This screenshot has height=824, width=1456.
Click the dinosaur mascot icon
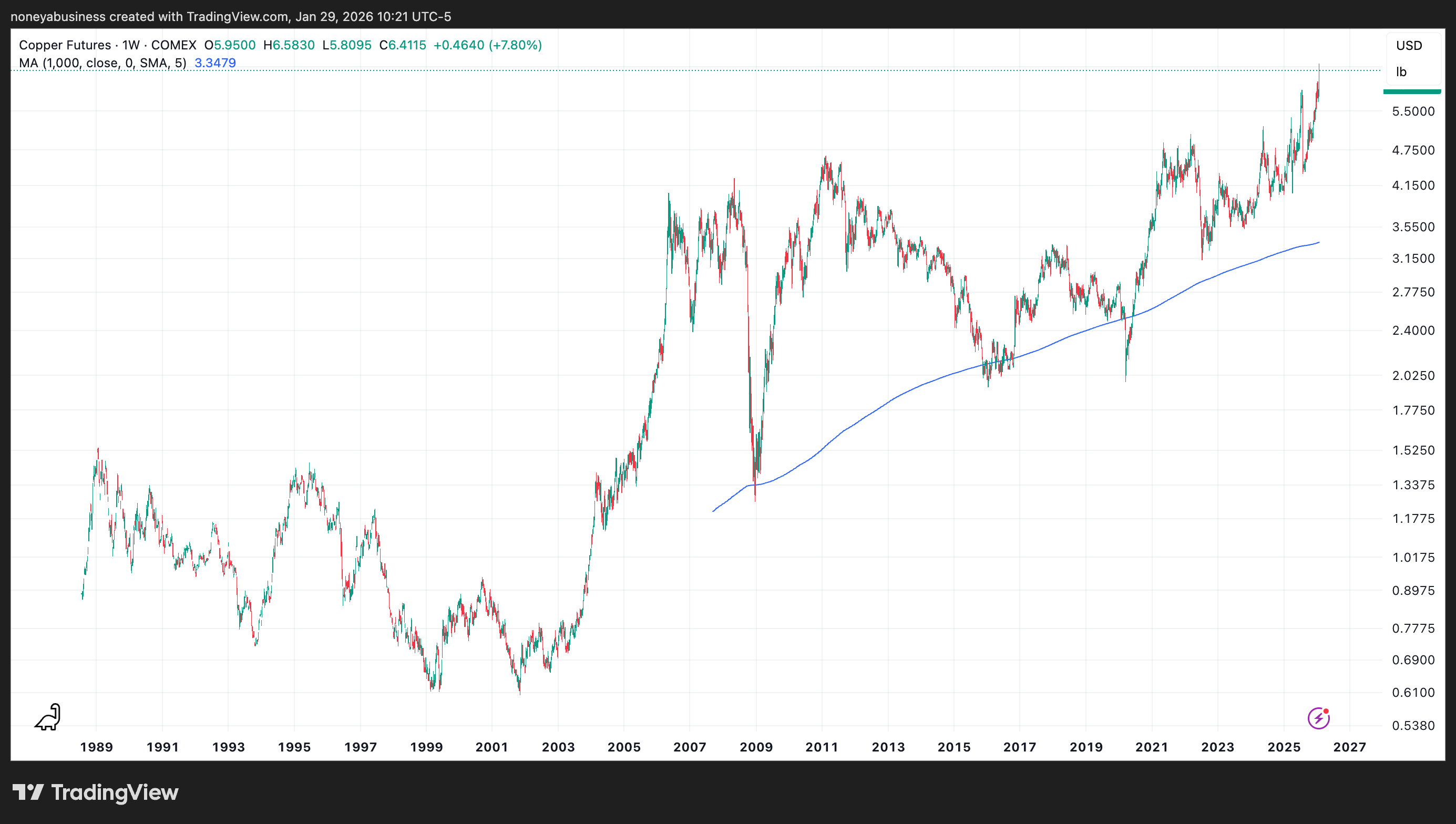click(x=48, y=717)
